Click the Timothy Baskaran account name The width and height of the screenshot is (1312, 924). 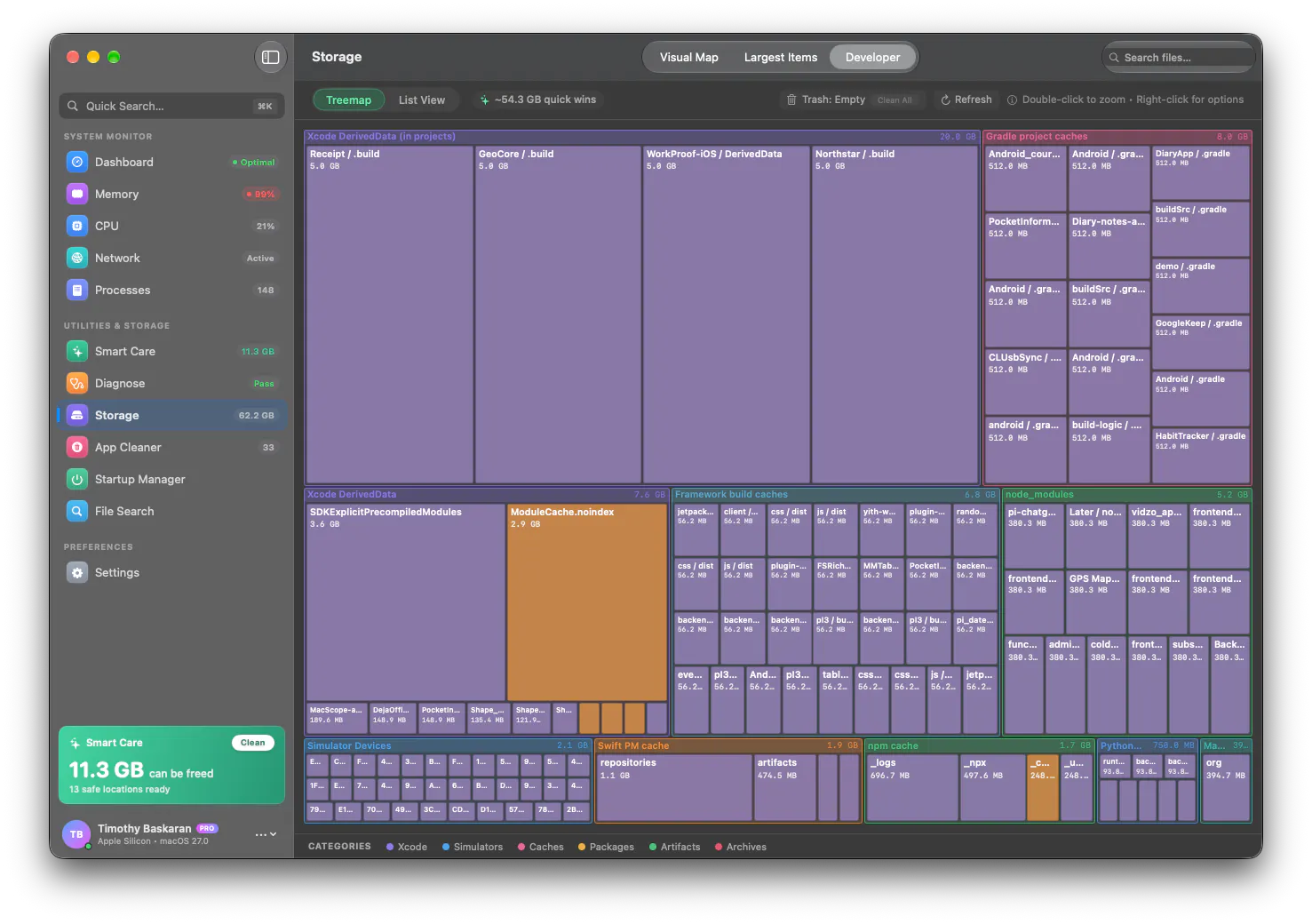(x=145, y=828)
